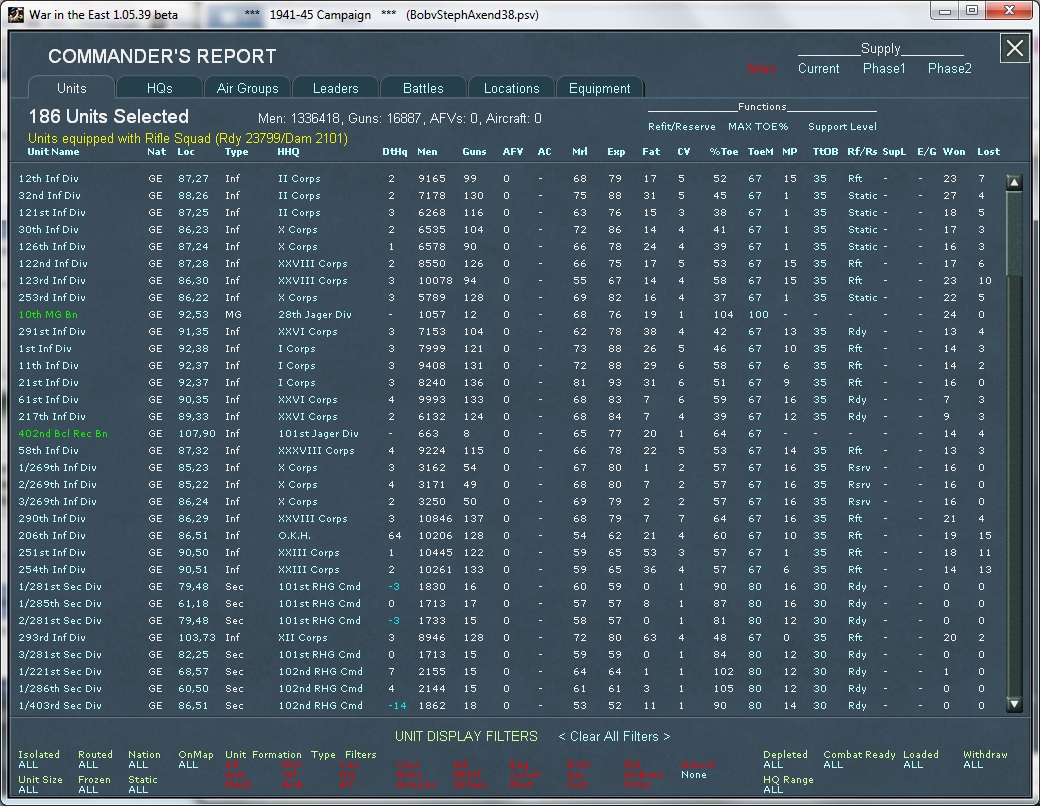Click the scroll down arrow of the unit list
The image size is (1040, 806).
tap(1013, 704)
